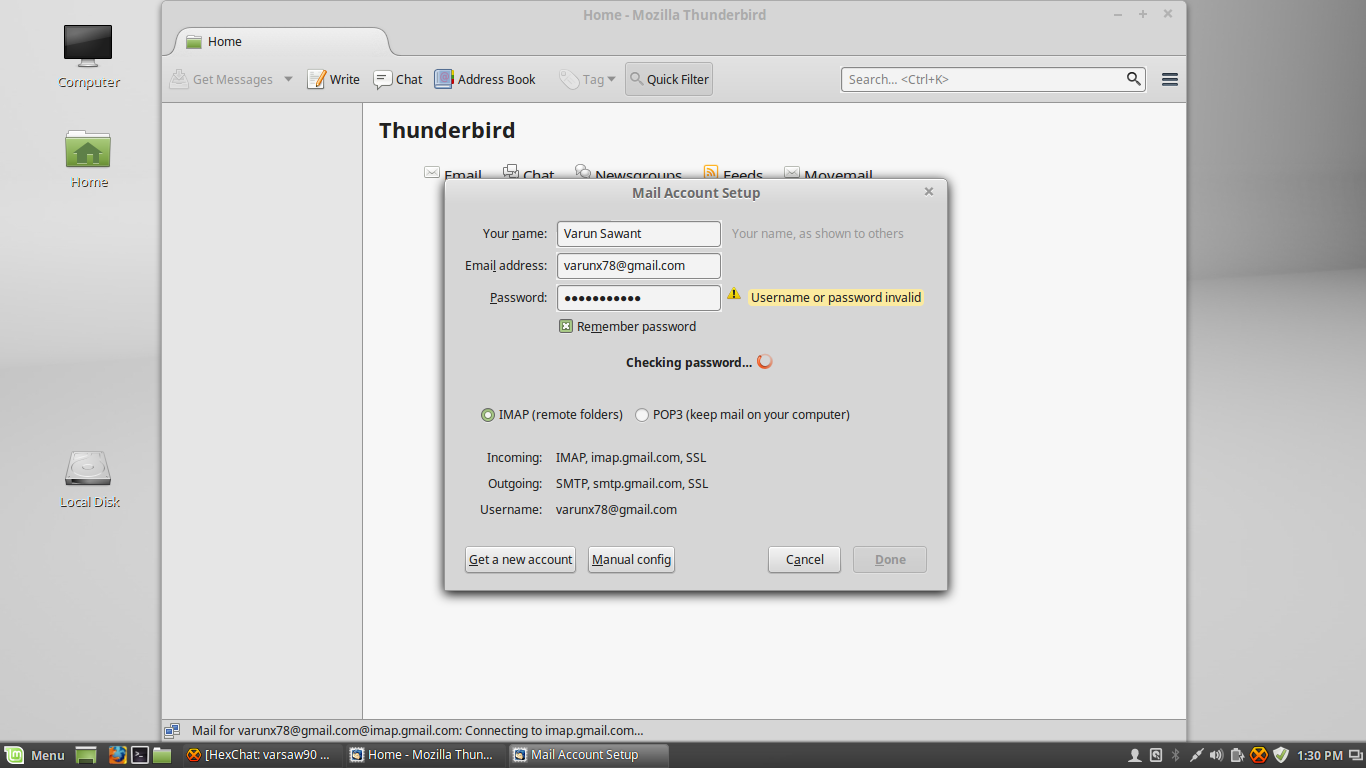Viewport: 1366px width, 768px height.
Task: Click the warning triangle icon beside password
Action: (x=734, y=295)
